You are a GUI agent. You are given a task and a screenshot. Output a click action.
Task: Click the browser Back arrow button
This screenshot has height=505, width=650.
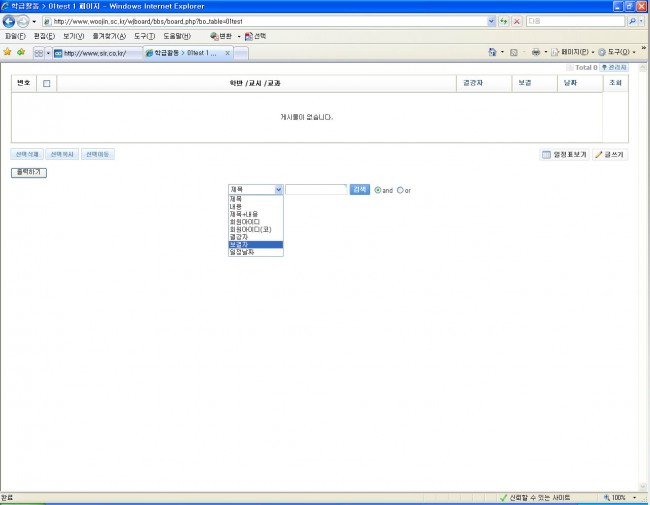point(9,21)
